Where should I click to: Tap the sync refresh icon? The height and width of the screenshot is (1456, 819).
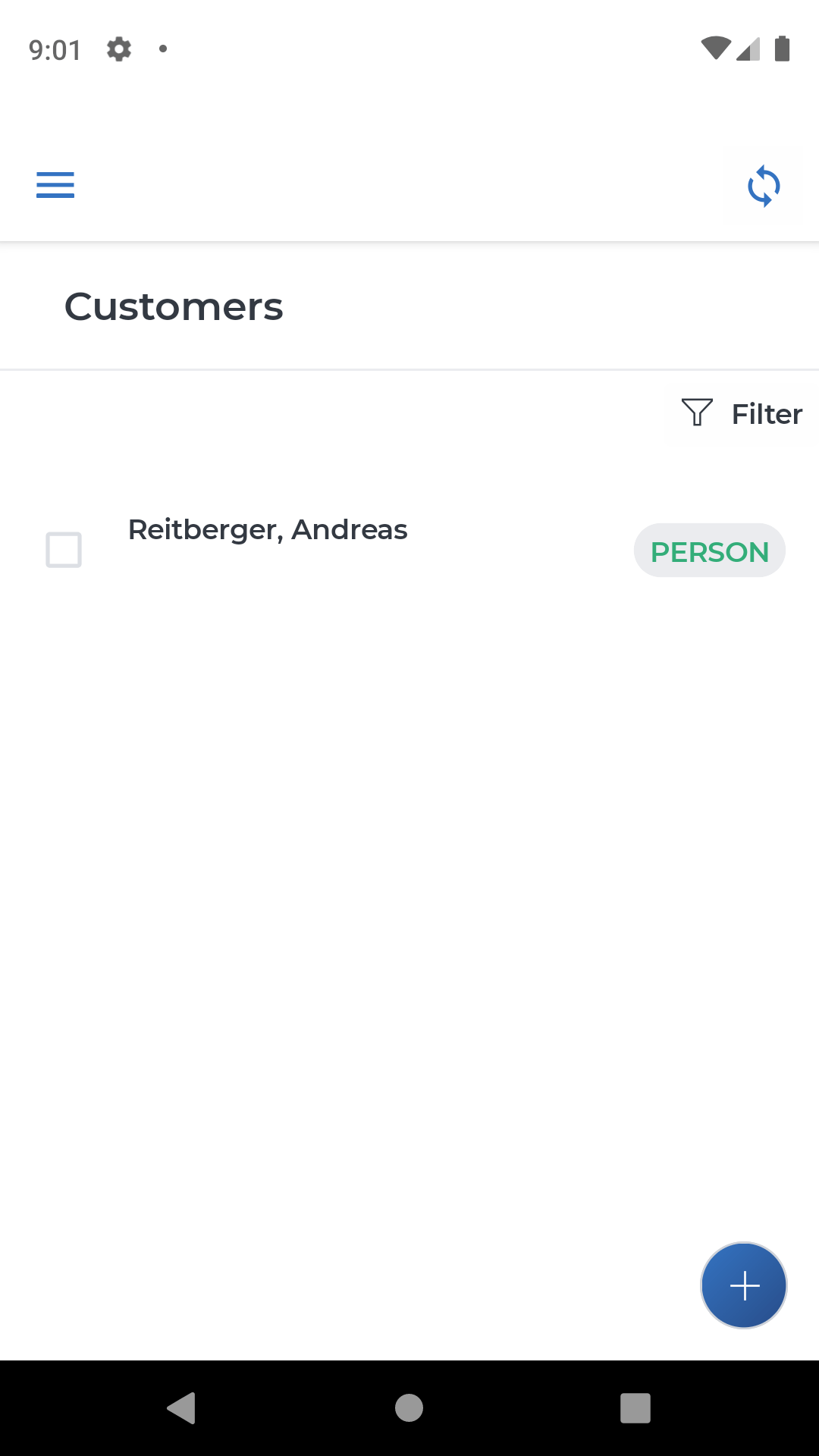click(x=764, y=186)
